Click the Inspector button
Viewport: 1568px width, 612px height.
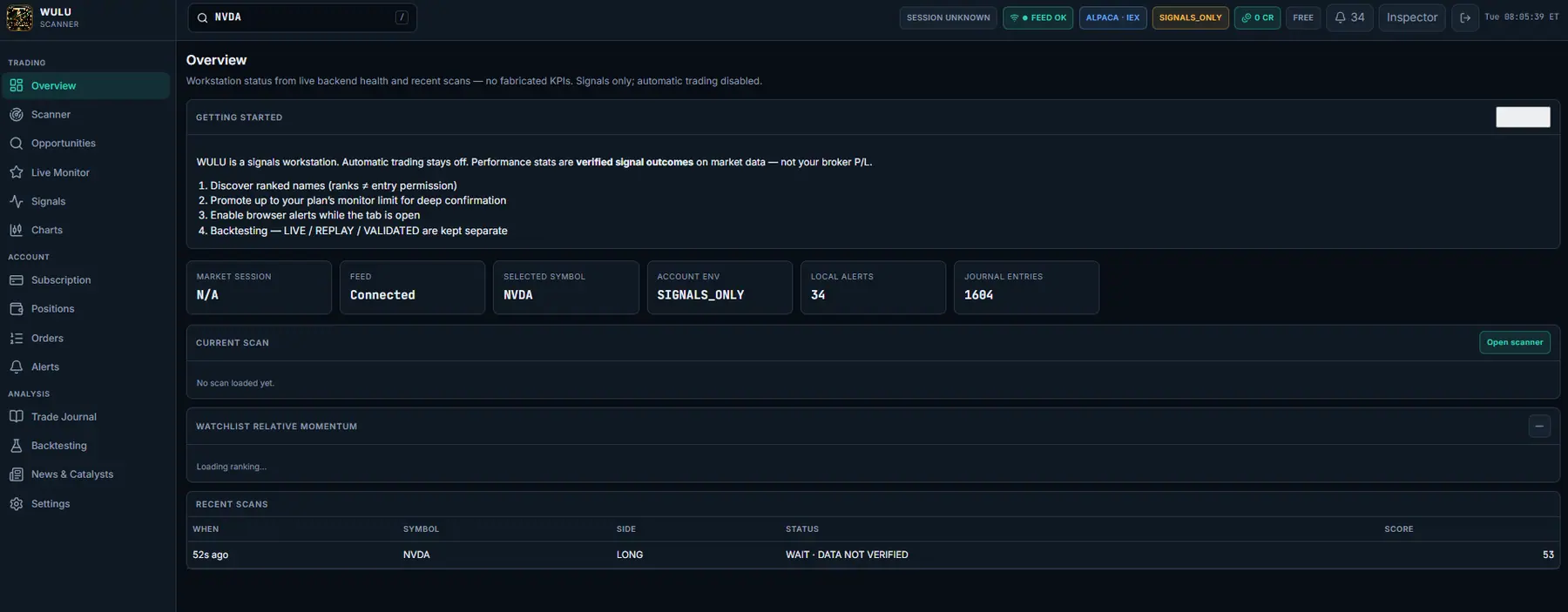tap(1412, 17)
